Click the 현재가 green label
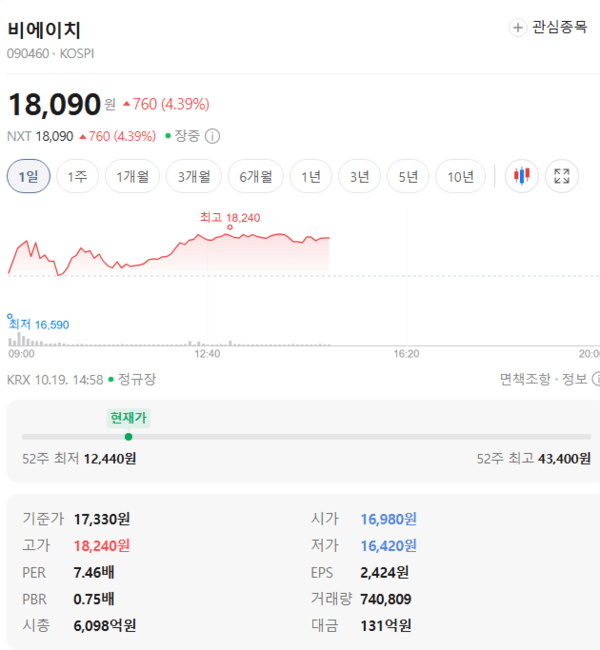Screen dimensions: 600x650 click(x=129, y=417)
